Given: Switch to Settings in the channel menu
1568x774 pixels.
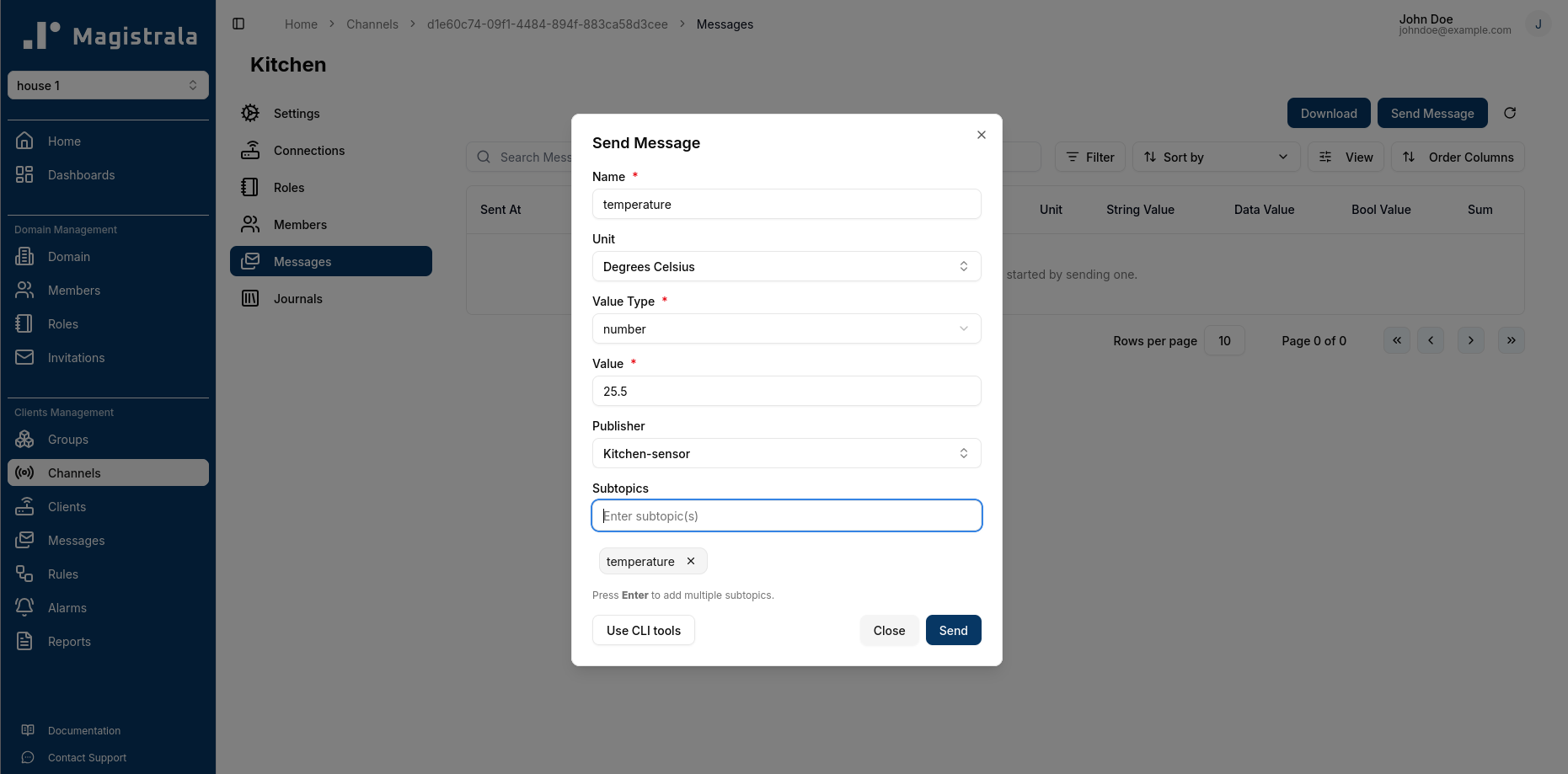Looking at the screenshot, I should point(250,113).
